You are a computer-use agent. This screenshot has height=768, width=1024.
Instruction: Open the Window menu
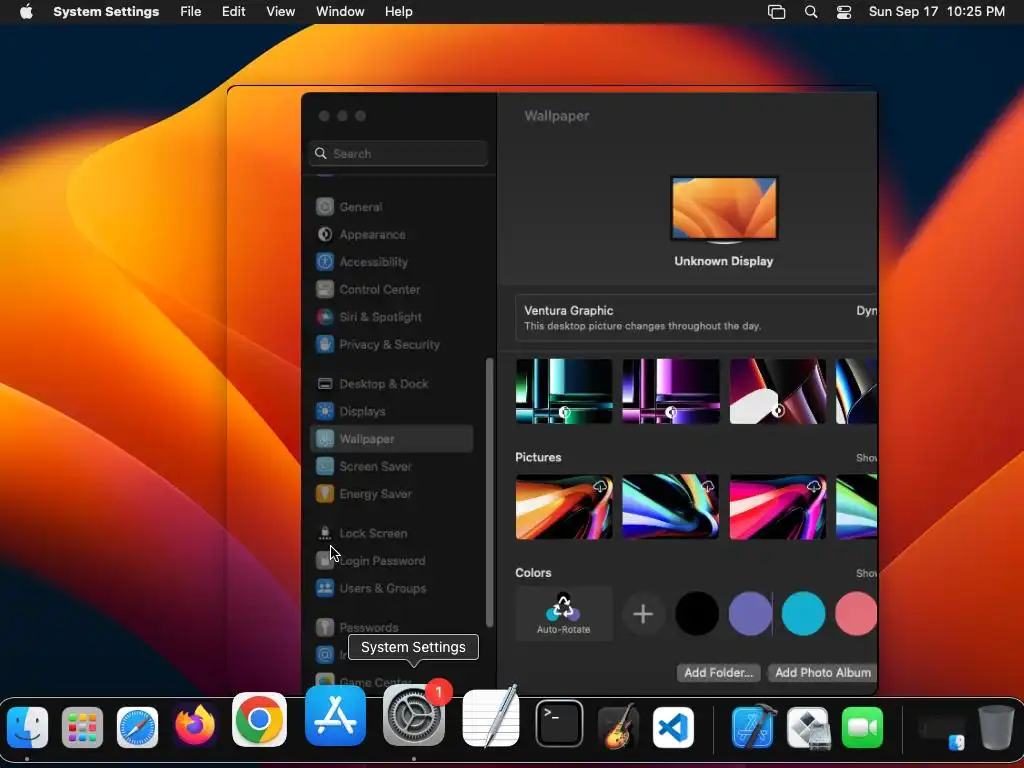coord(340,12)
